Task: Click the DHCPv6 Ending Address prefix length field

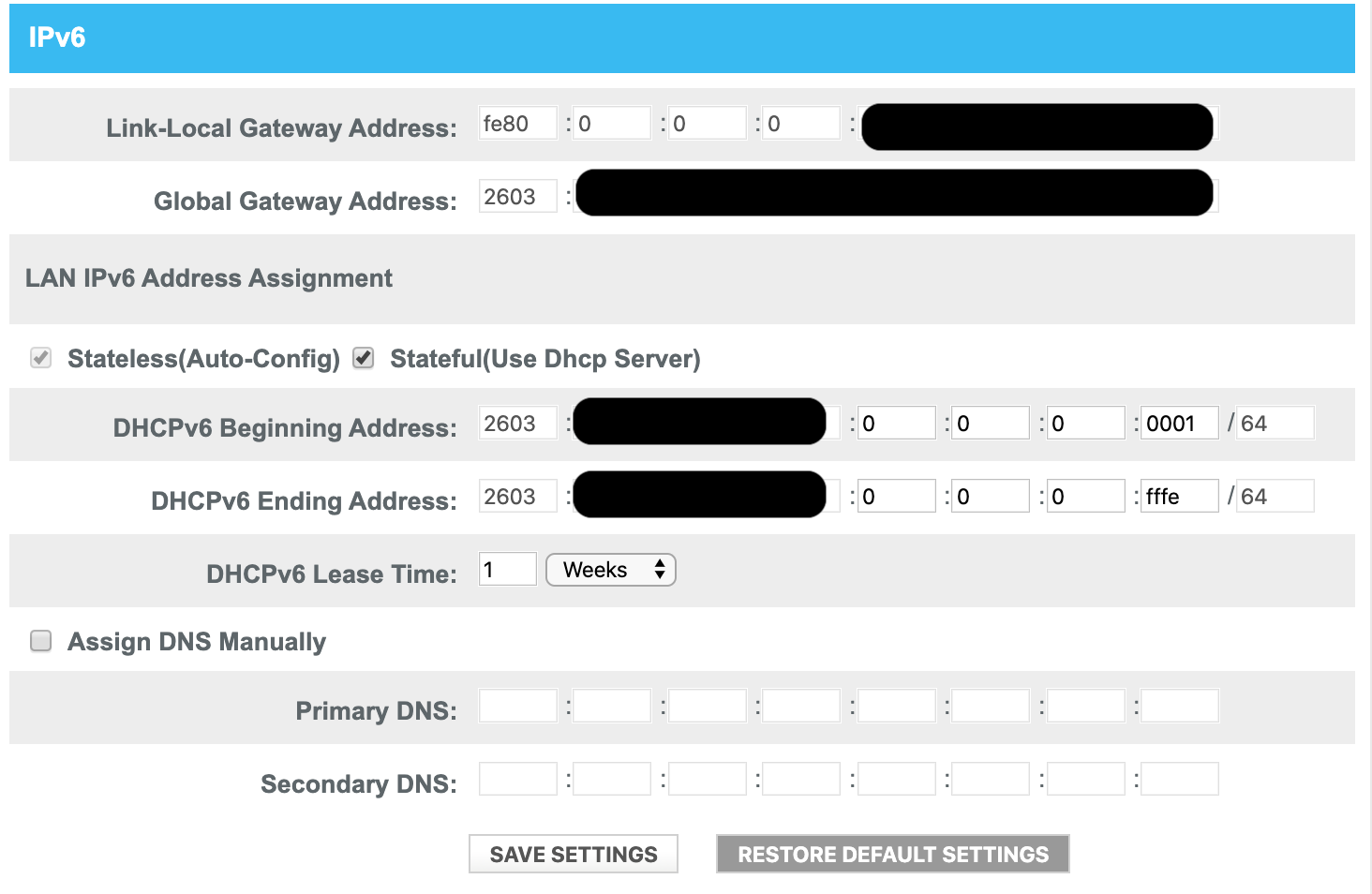Action: click(1275, 497)
